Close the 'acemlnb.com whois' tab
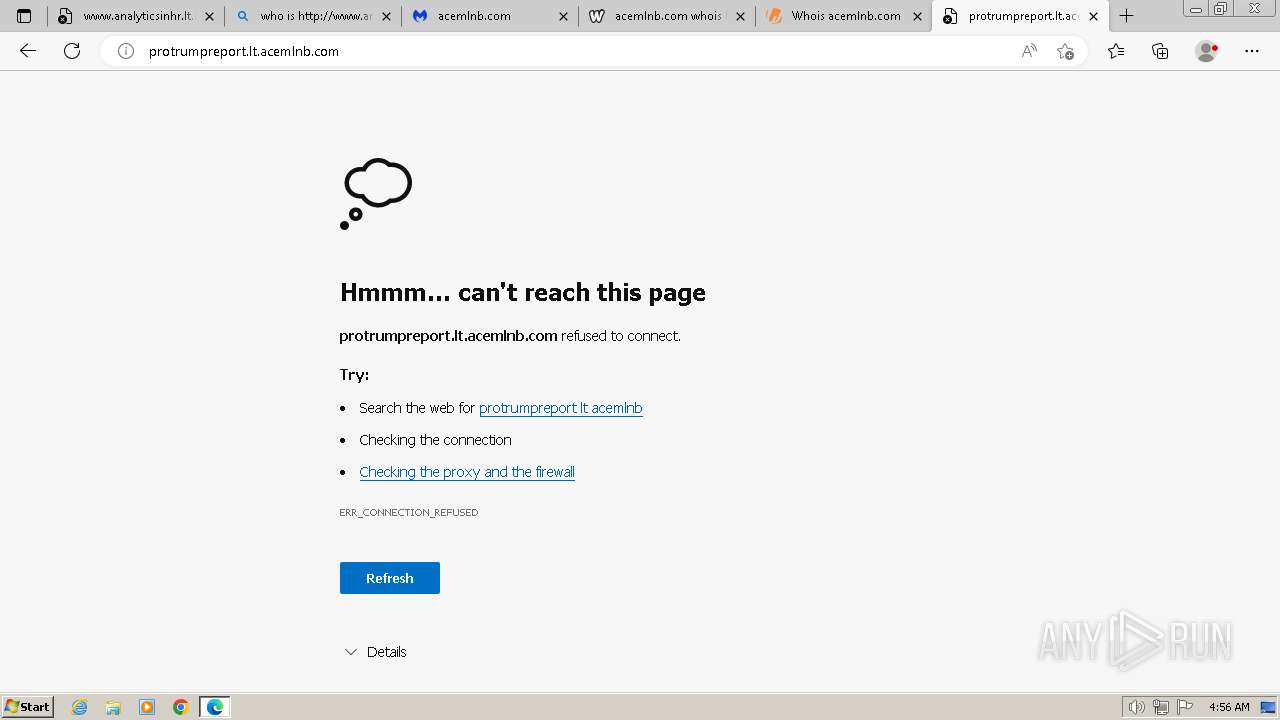The height and width of the screenshot is (720, 1280). [740, 16]
